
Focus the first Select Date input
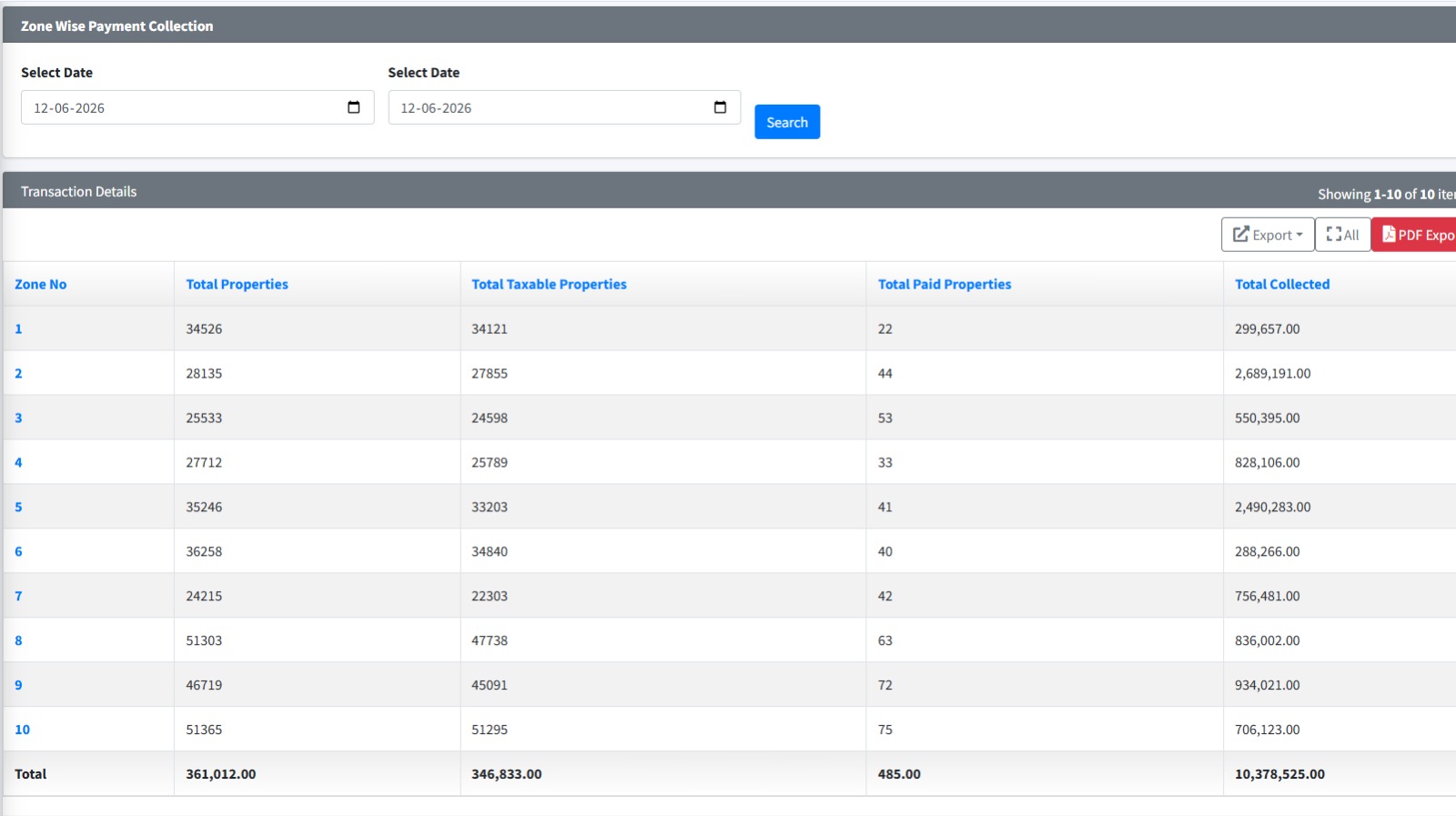click(x=197, y=107)
